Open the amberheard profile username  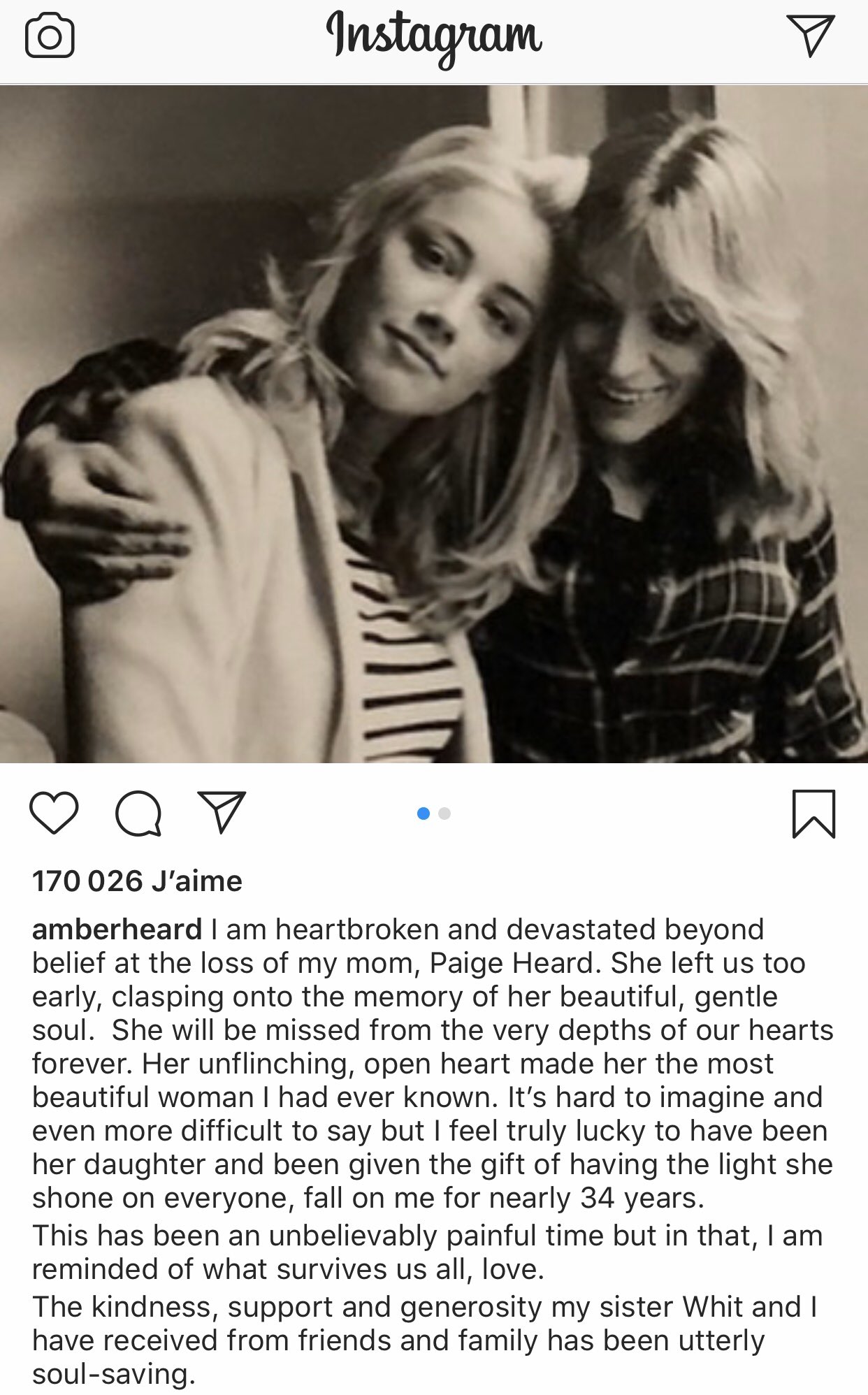point(117,930)
